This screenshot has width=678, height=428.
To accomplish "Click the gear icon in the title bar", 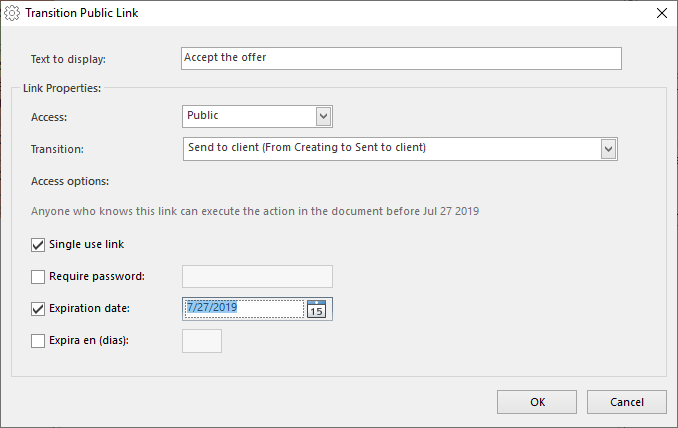I will tap(12, 13).
